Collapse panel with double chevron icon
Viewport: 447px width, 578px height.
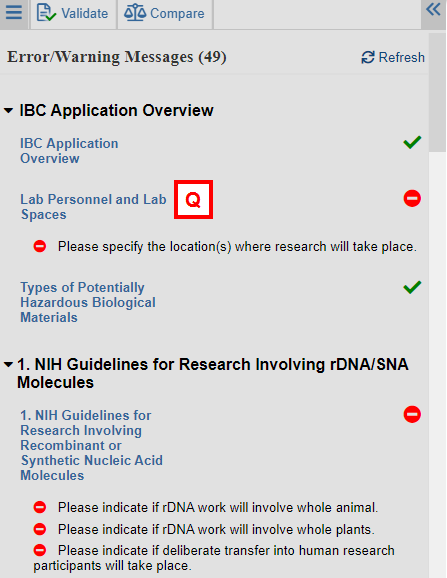433,10
